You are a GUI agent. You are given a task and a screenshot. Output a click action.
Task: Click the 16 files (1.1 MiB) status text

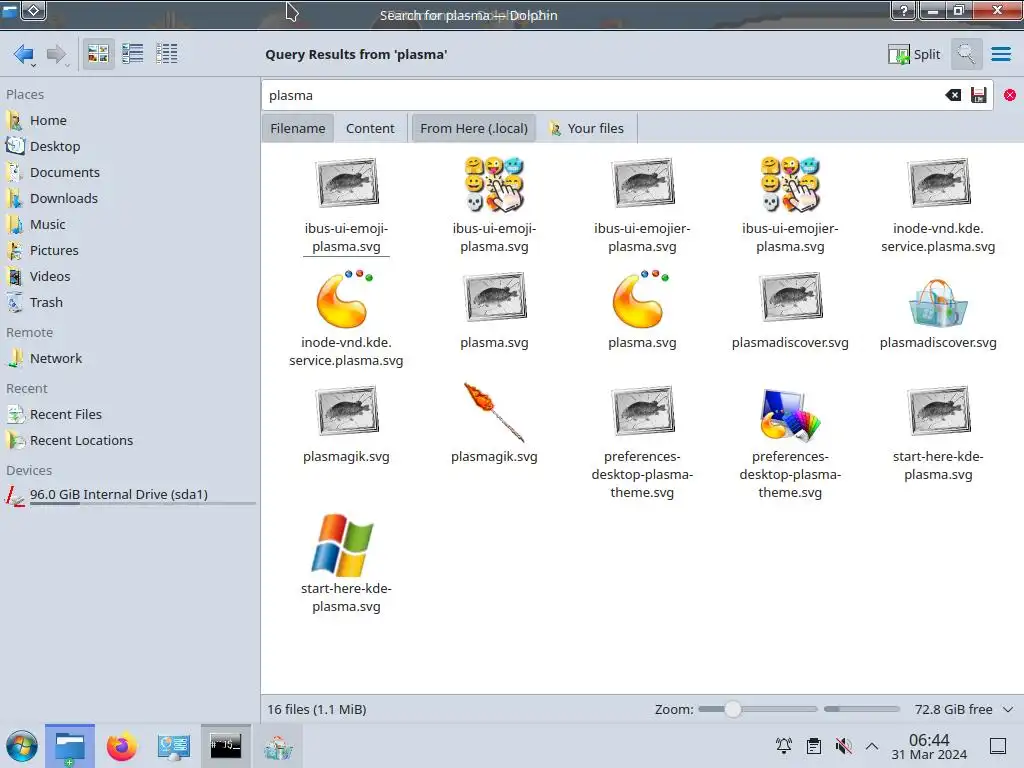[x=317, y=709]
